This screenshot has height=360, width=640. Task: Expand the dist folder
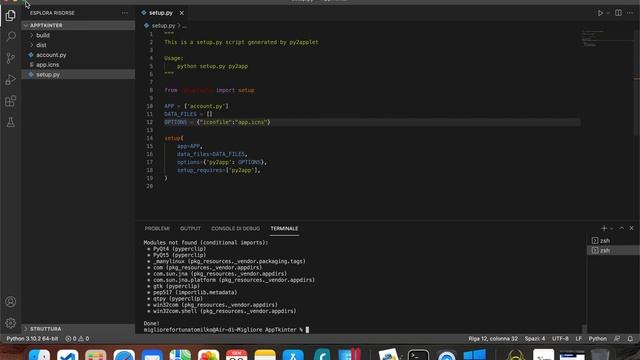(78, 45)
